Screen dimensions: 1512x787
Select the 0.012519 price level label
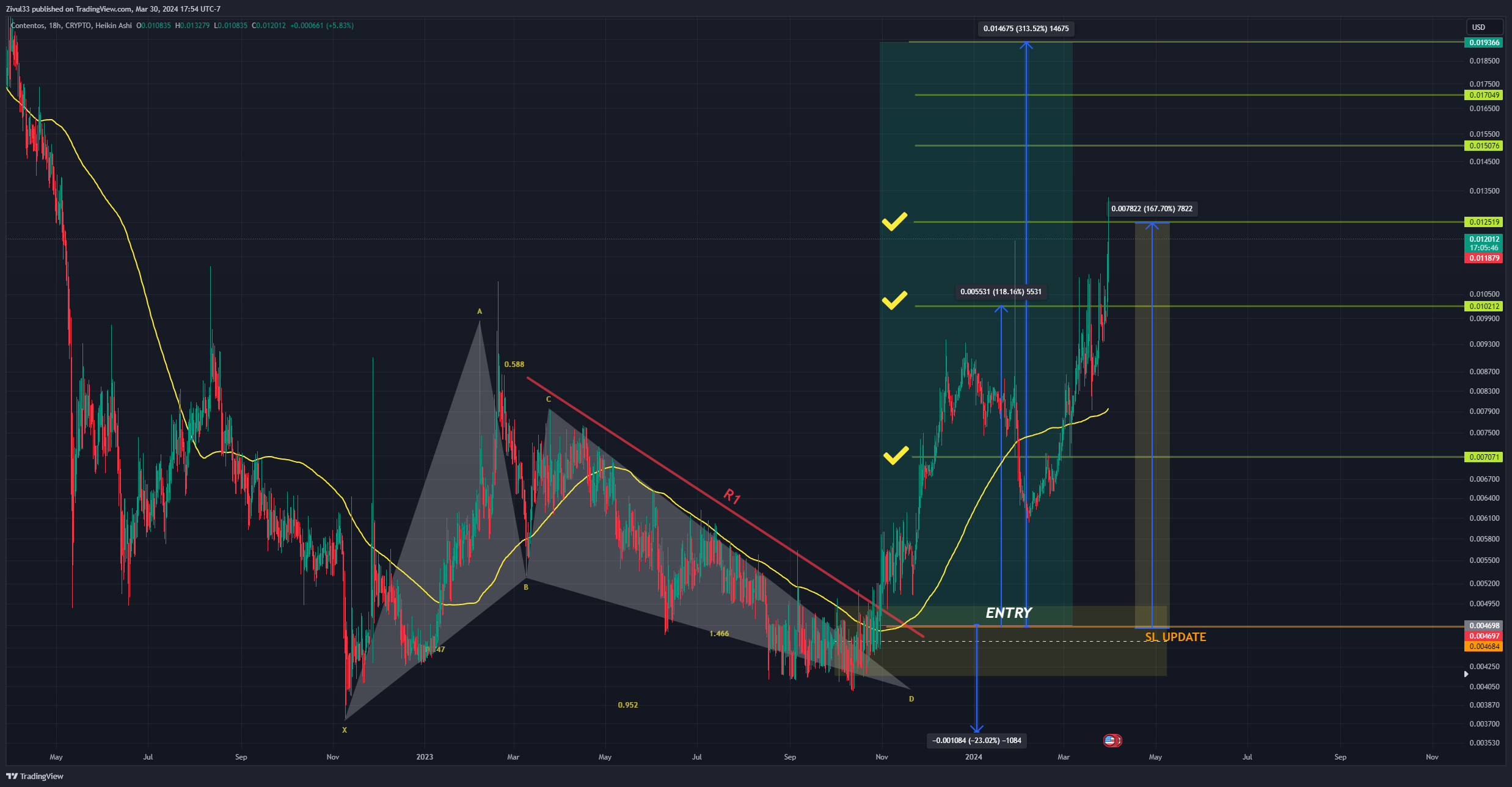pyautogui.click(x=1484, y=222)
